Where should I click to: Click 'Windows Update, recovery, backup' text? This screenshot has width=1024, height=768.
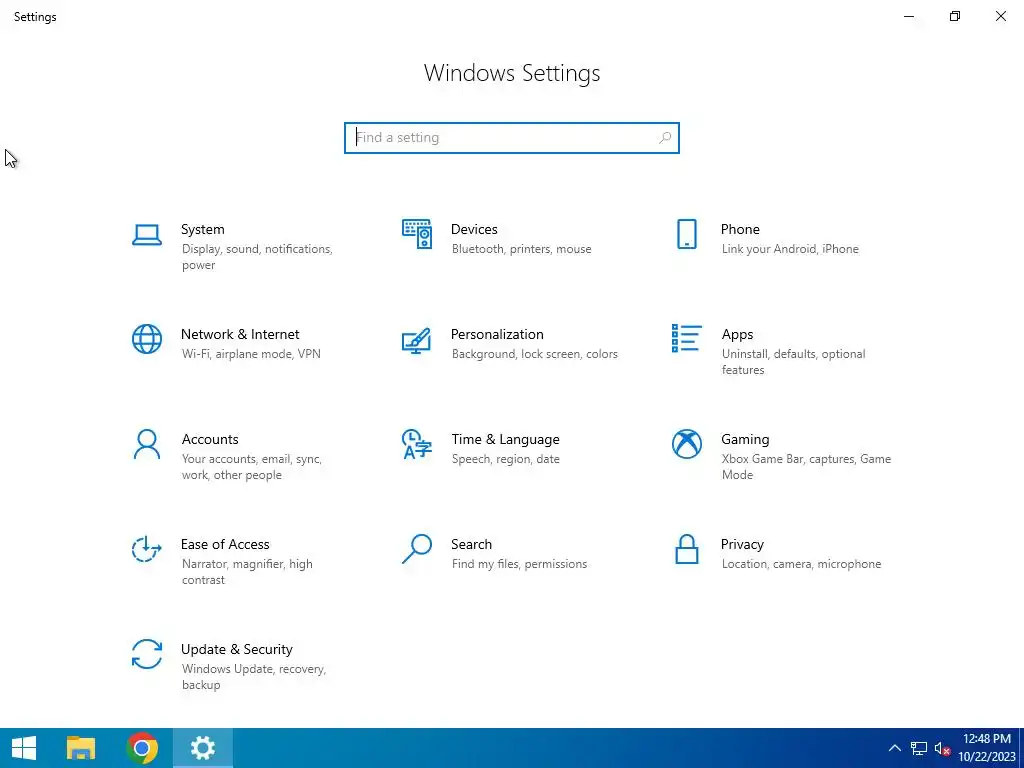tap(253, 677)
